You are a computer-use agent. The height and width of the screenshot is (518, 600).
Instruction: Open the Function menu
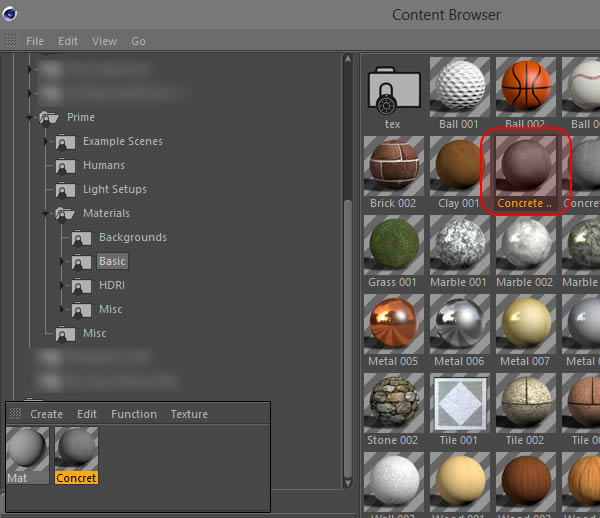coord(134,414)
